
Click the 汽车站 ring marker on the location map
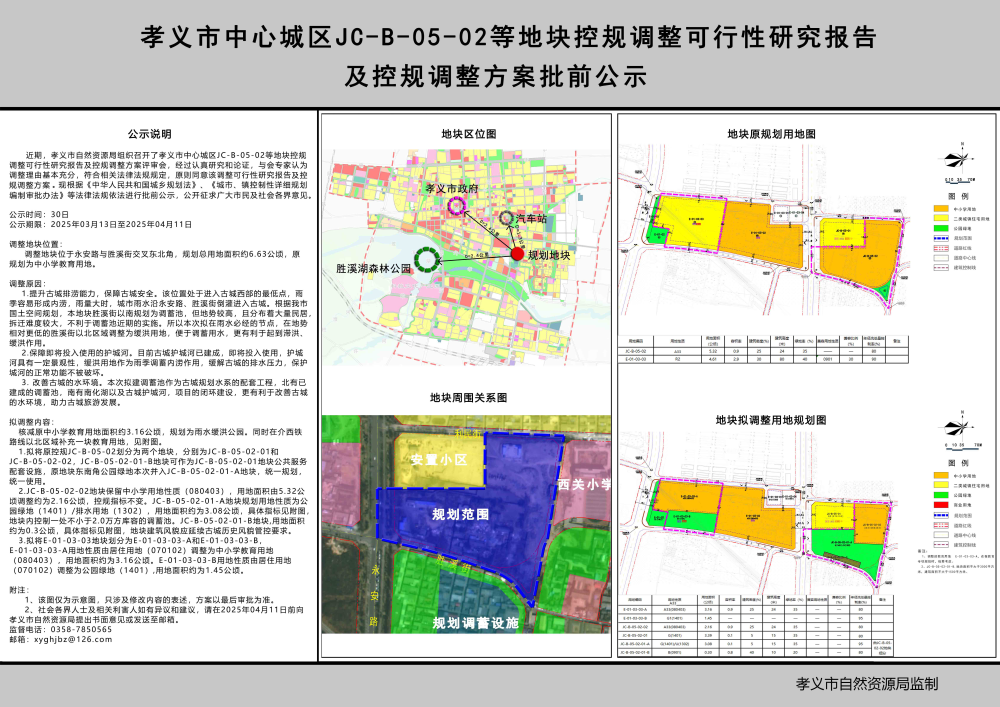point(506,218)
